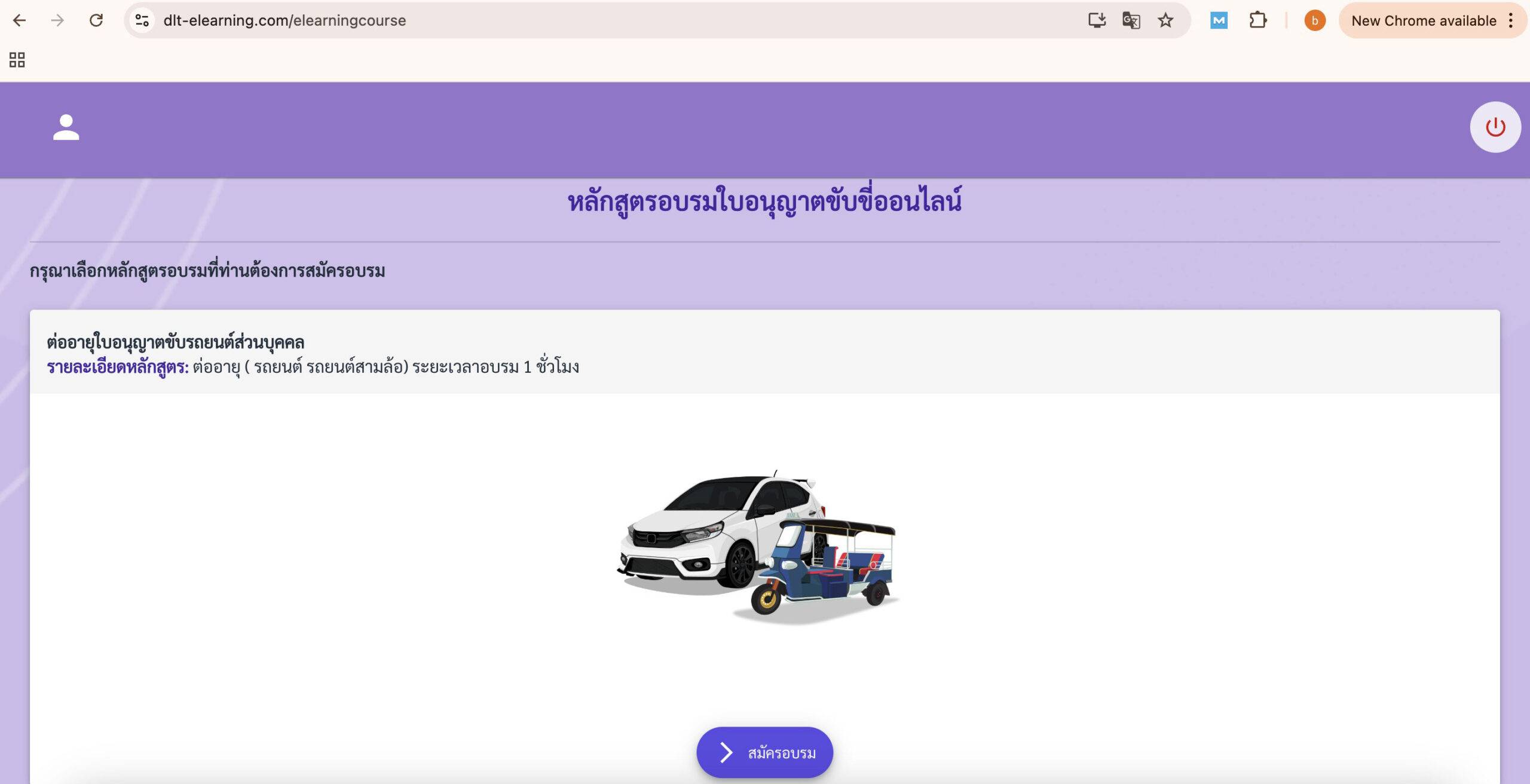Click the New Chrome available notification
The height and width of the screenshot is (784, 1530).
point(1422,20)
